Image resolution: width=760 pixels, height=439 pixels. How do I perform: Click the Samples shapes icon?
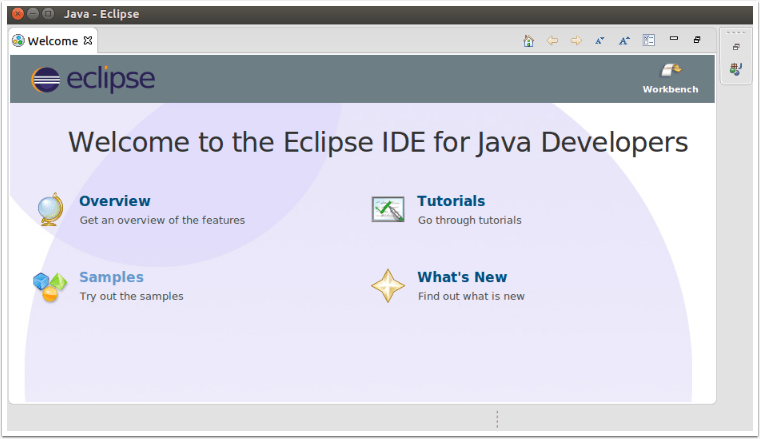pos(50,287)
